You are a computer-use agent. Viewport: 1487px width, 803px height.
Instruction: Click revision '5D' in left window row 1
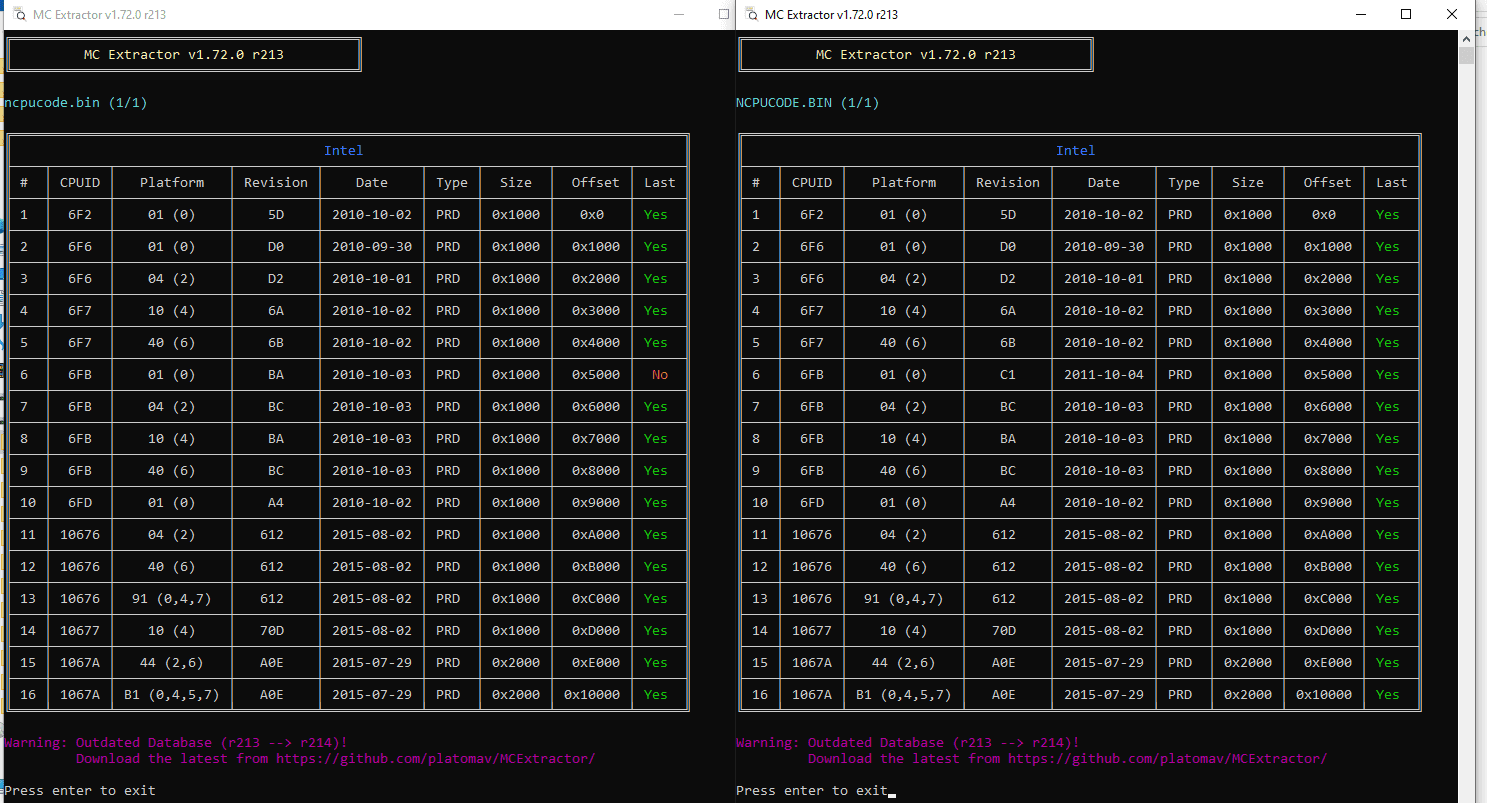click(x=276, y=215)
